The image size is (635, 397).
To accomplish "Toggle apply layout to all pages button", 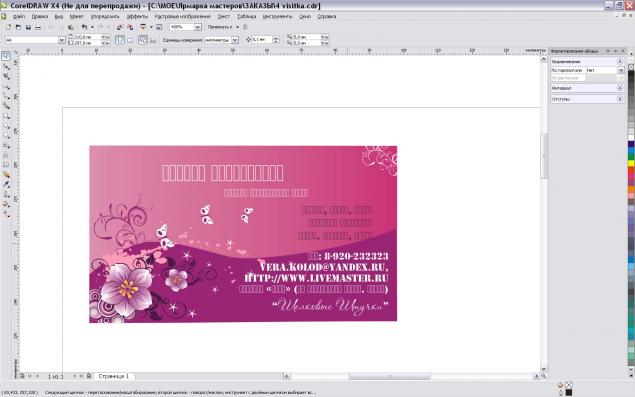I will point(143,40).
